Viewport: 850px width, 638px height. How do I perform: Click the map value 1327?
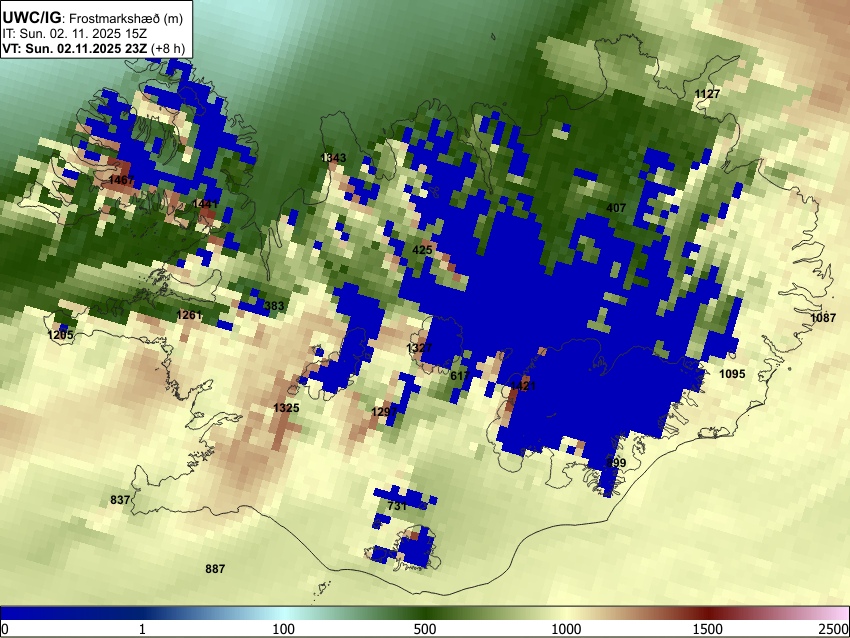pos(419,347)
